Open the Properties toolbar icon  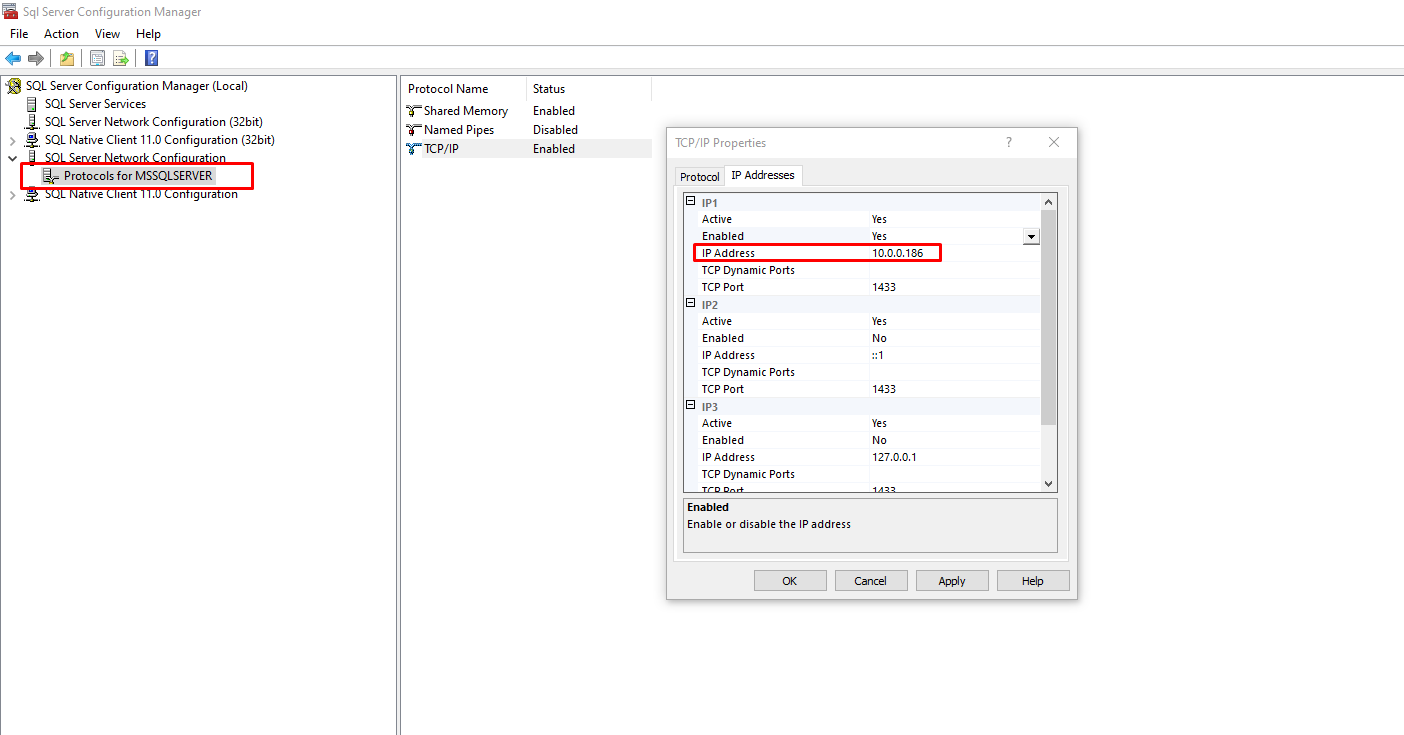tap(97, 57)
